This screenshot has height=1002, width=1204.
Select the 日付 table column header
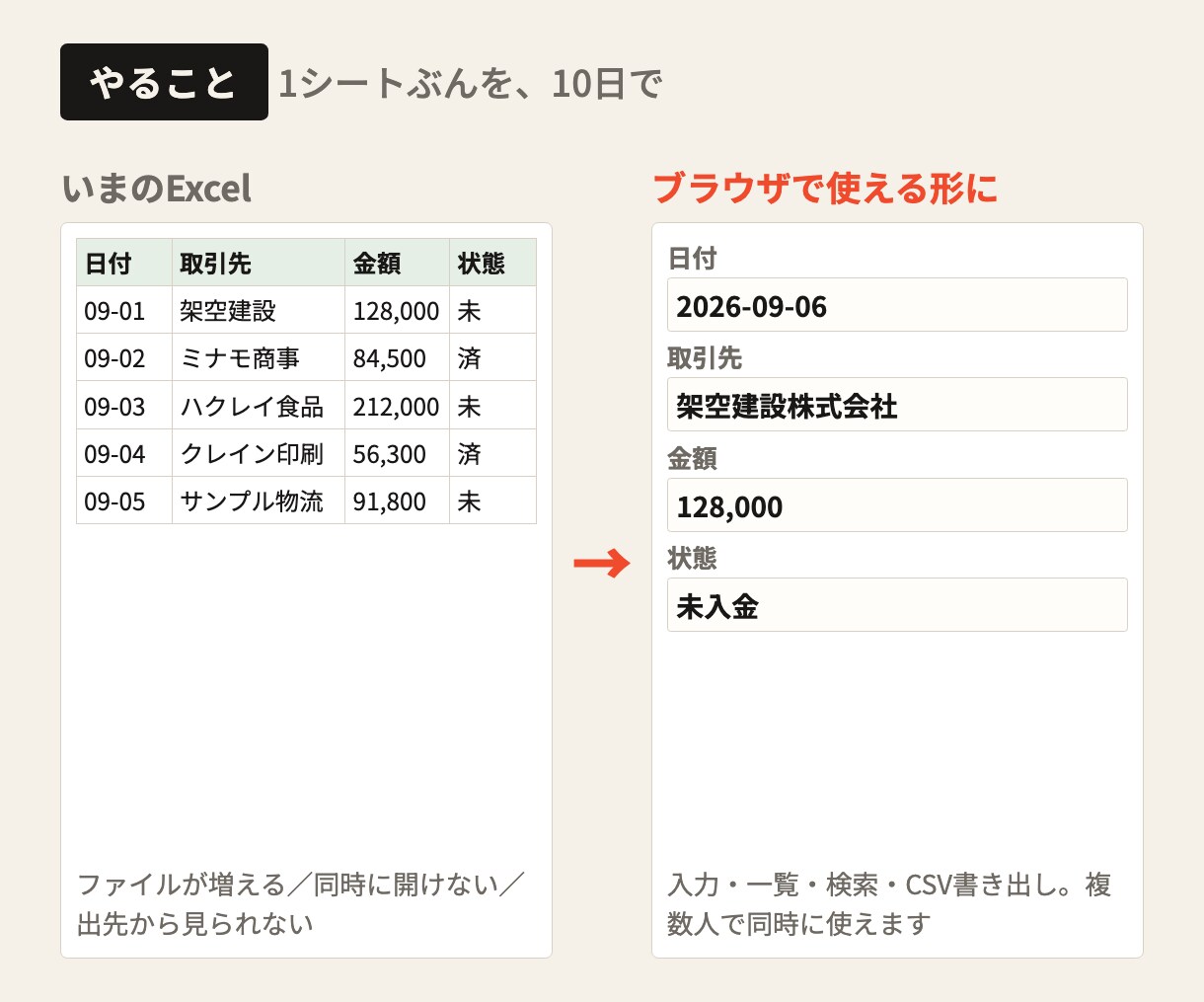point(124,263)
